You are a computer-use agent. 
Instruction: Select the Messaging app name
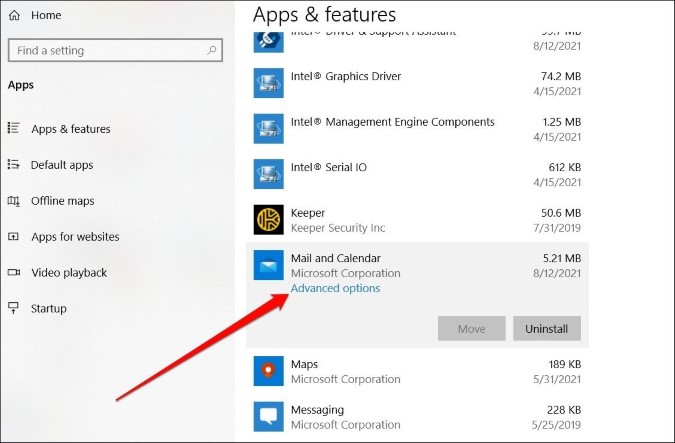317,410
